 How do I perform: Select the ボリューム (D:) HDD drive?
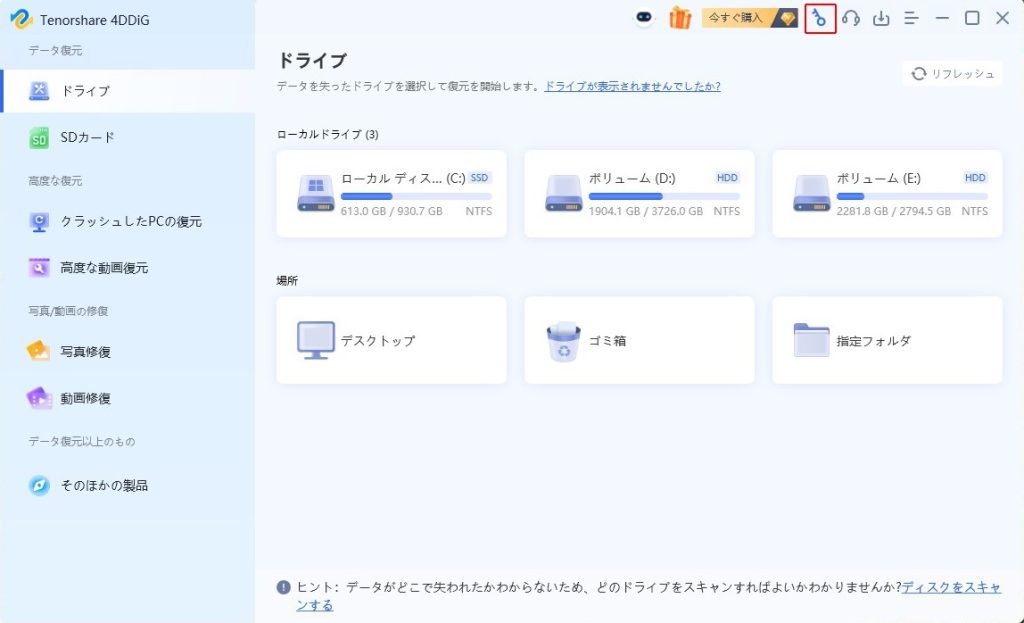click(x=639, y=194)
